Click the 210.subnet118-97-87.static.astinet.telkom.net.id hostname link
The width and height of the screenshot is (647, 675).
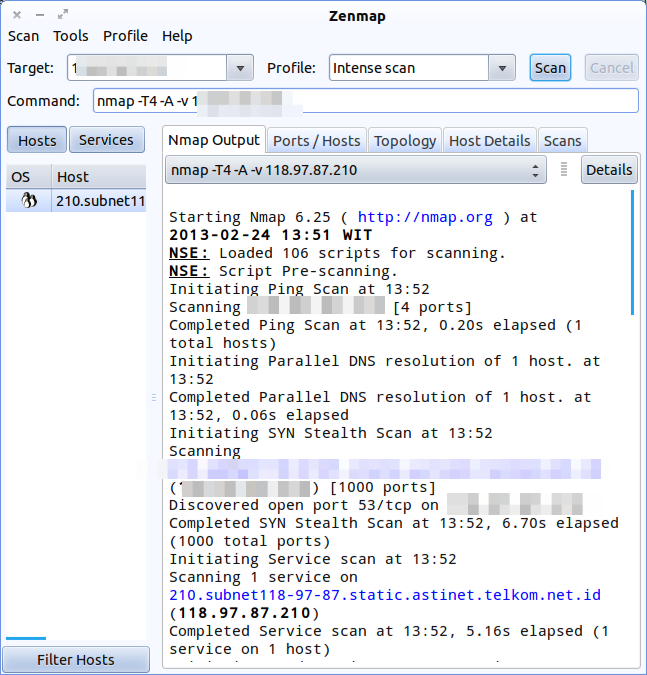tap(385, 595)
